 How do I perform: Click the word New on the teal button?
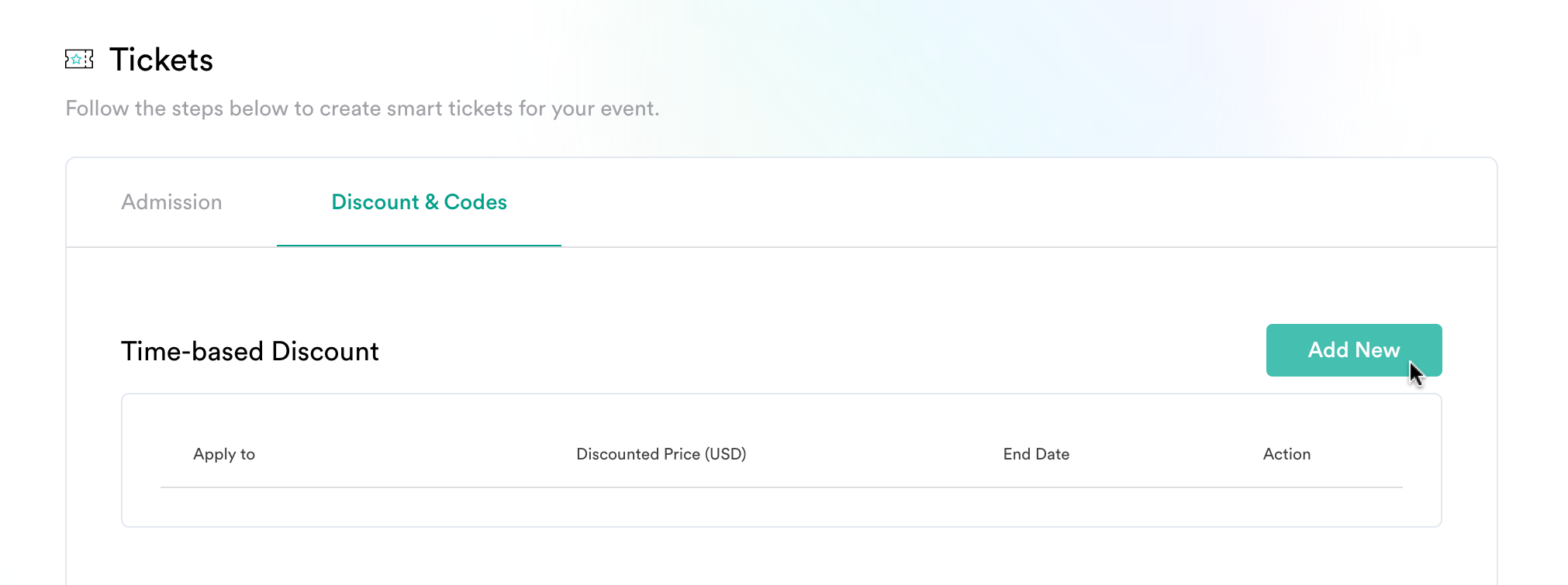(x=1378, y=350)
